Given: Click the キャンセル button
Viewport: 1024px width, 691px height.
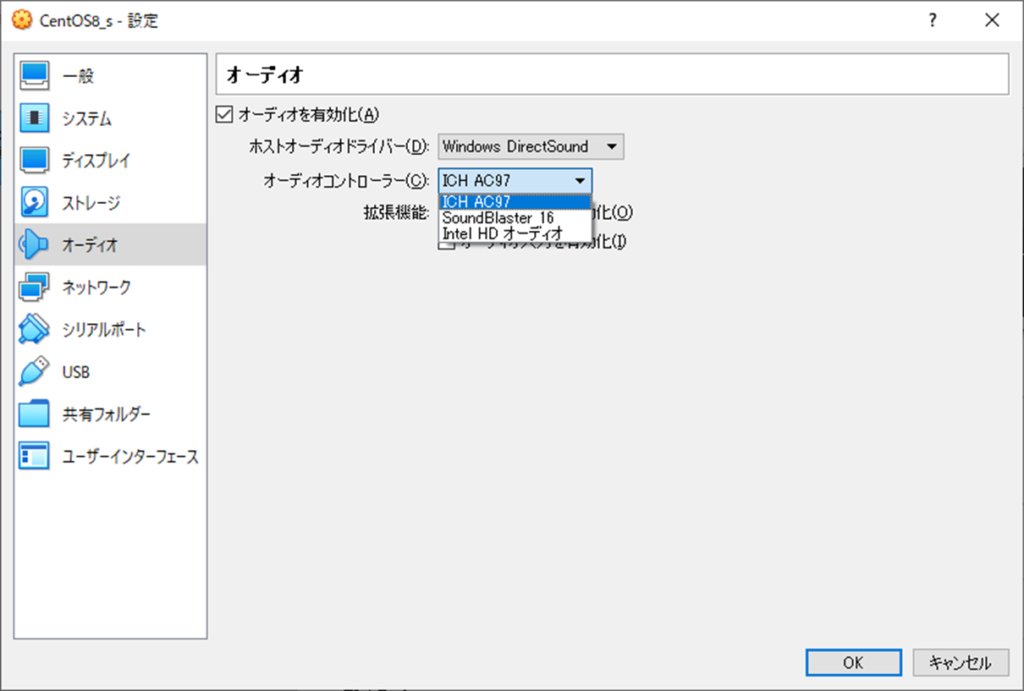Looking at the screenshot, I should 961,663.
